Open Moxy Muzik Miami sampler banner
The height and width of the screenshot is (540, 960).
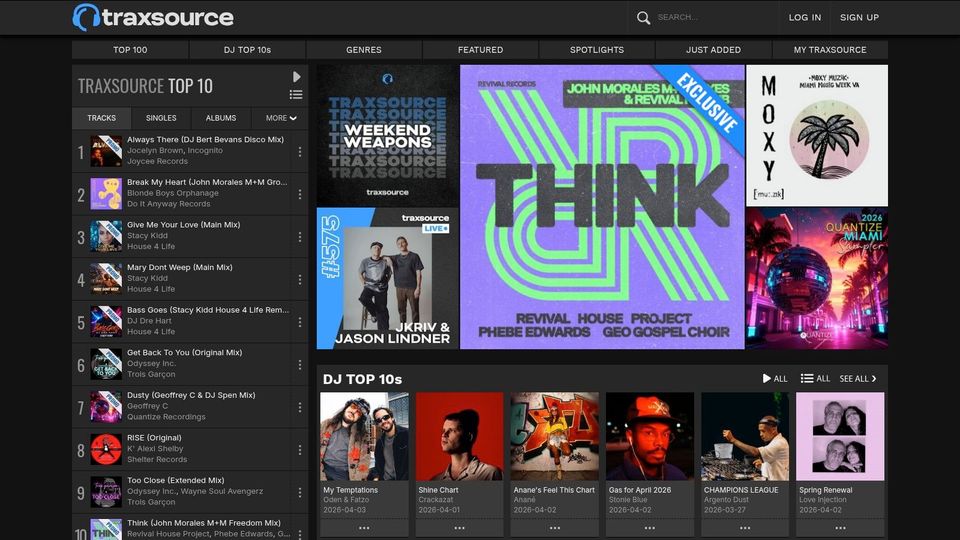[817, 135]
